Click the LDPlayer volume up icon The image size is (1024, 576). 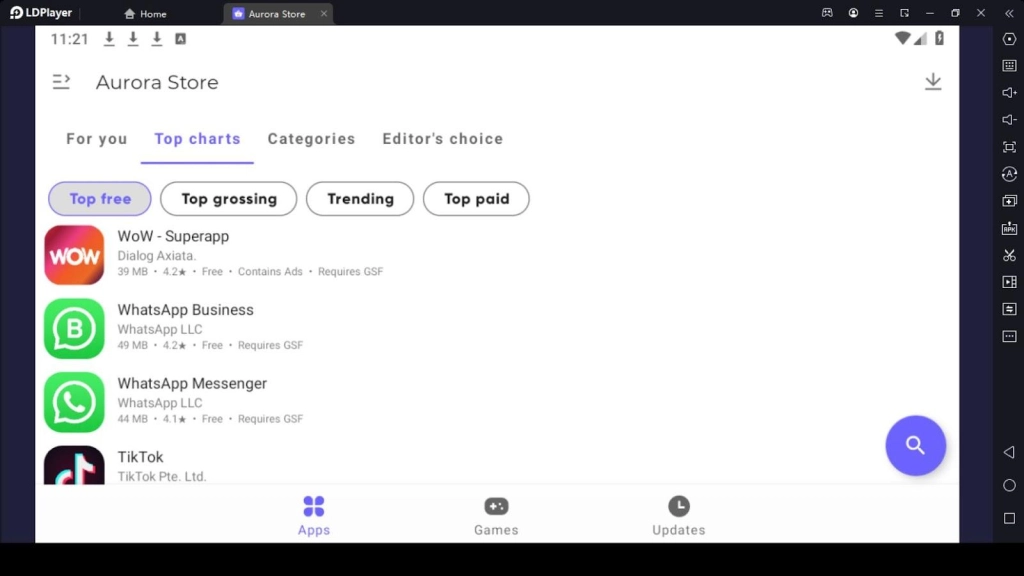[1009, 93]
